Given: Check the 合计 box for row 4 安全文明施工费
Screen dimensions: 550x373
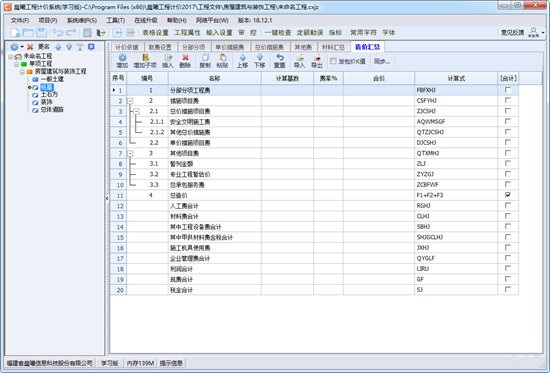Looking at the screenshot, I should click(x=507, y=121).
